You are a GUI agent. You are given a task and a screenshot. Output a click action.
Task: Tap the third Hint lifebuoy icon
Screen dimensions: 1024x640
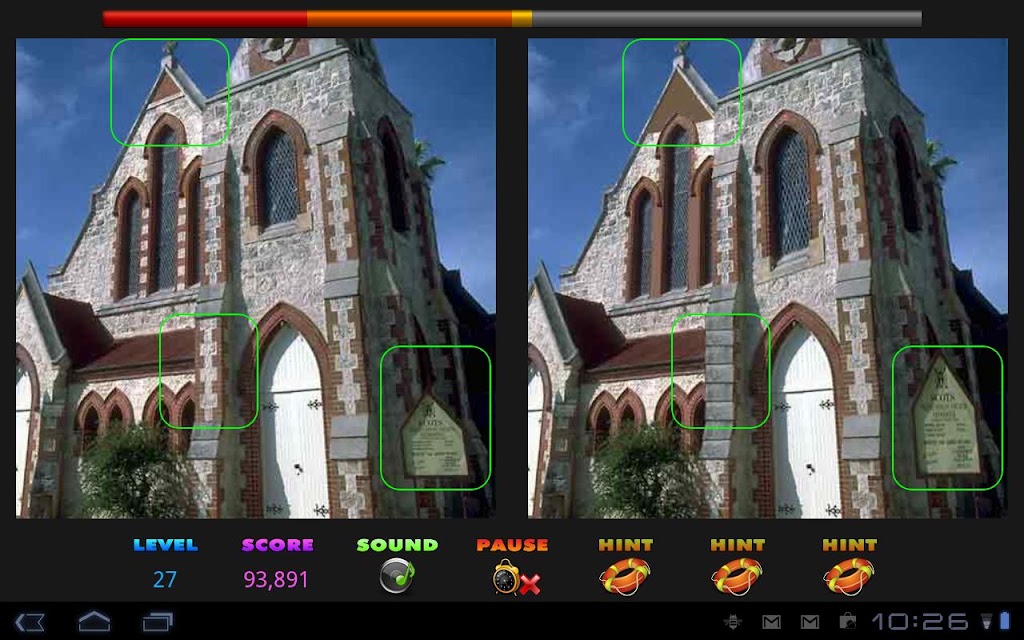tap(848, 576)
